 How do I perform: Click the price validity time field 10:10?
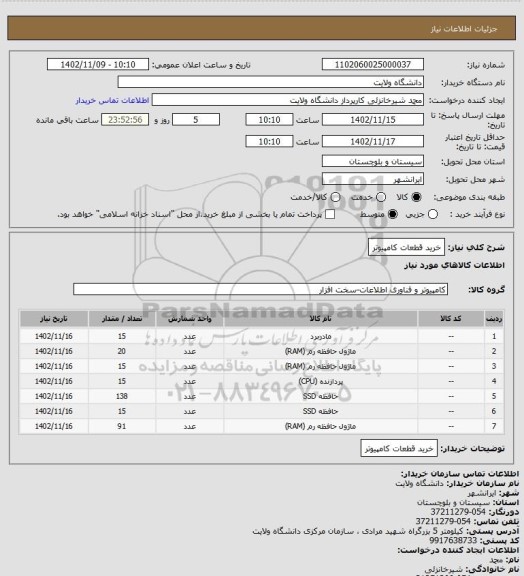click(269, 141)
